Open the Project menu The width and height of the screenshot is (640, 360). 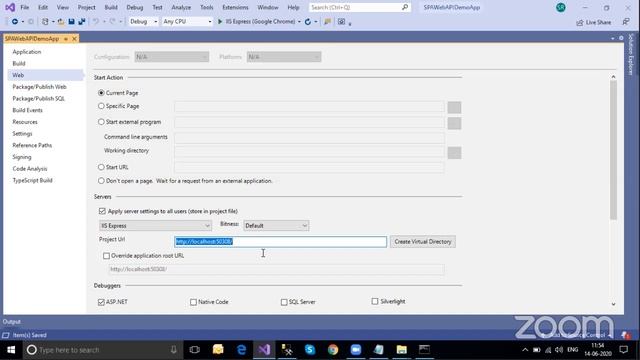[86, 7]
